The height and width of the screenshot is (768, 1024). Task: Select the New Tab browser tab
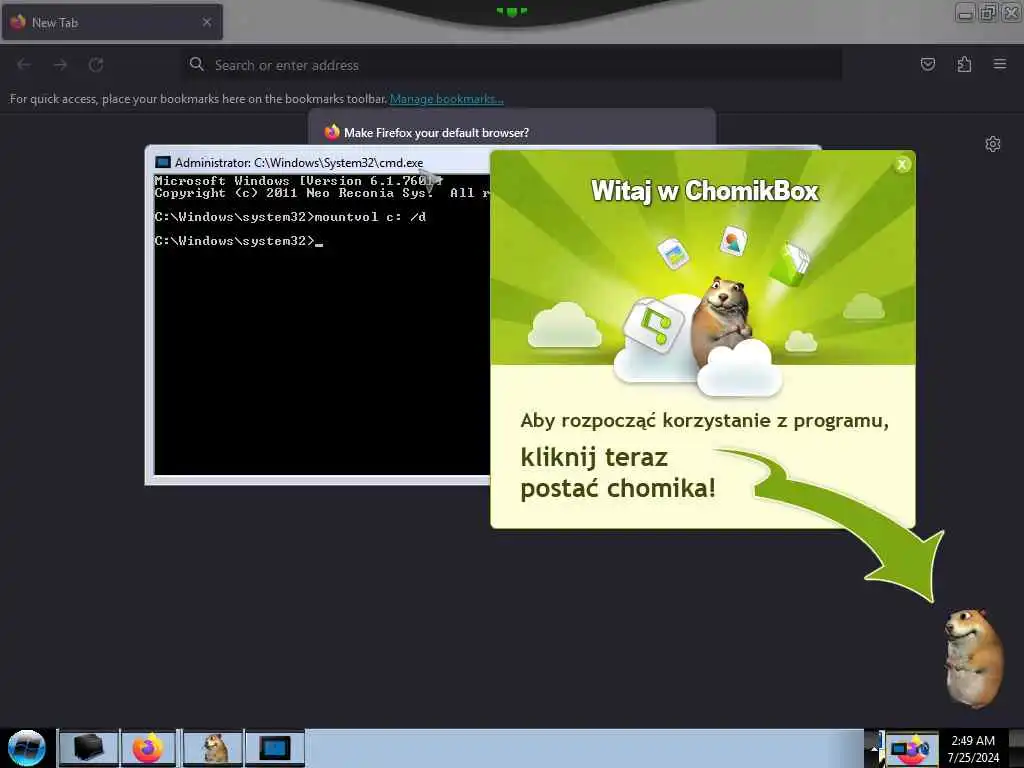[x=112, y=22]
